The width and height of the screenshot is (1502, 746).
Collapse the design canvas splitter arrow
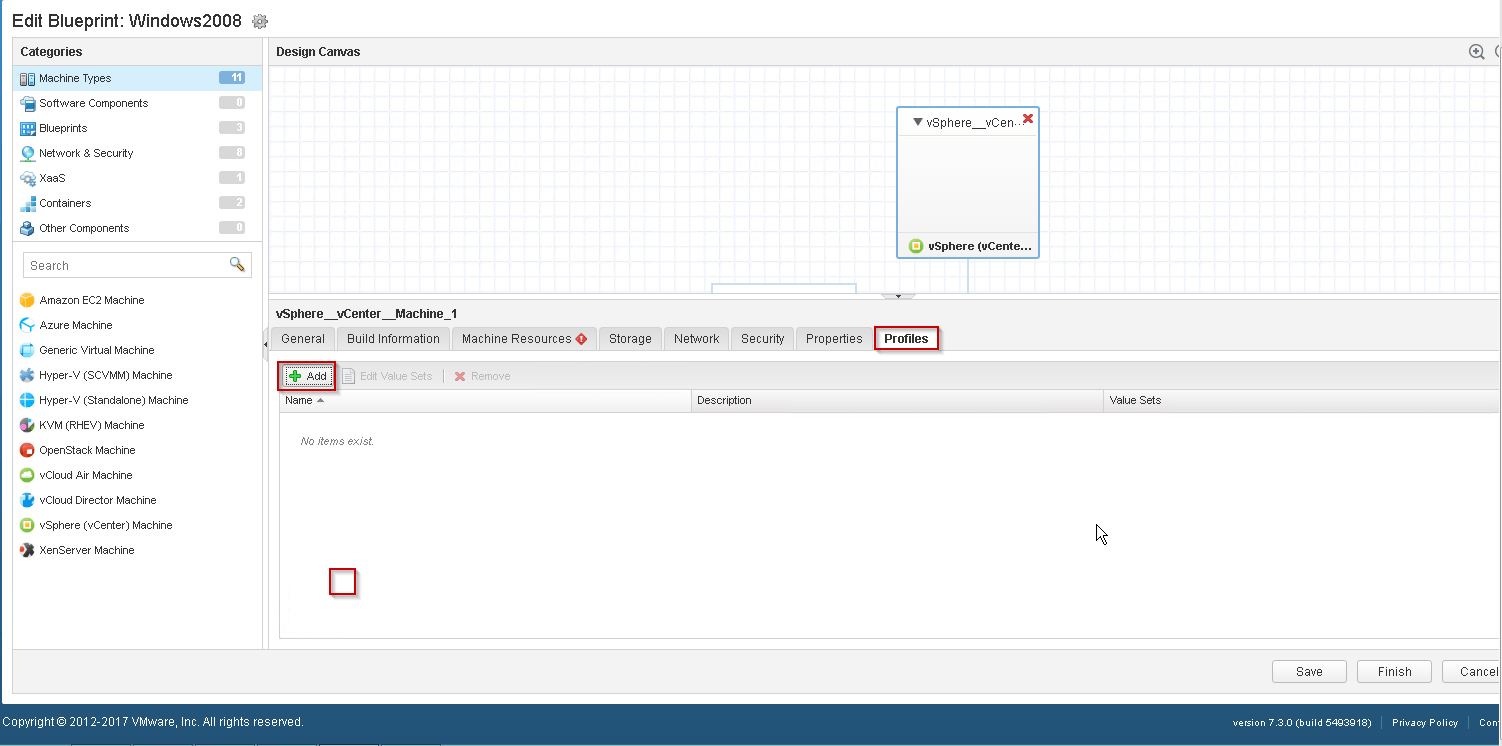(898, 296)
